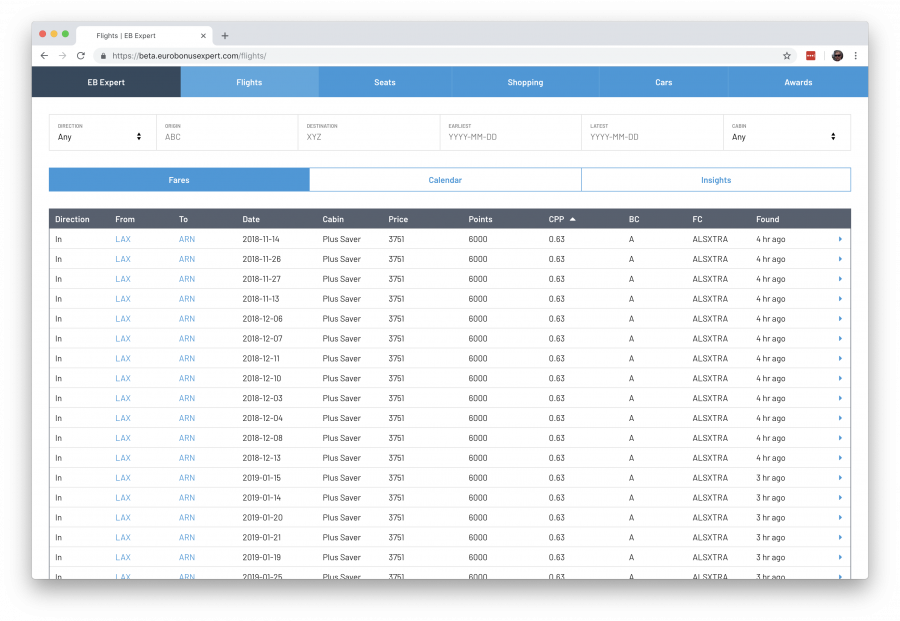Screen dimensions: 900x621
Task: Expand the row dated 2018-12-06
Action: click(x=840, y=319)
